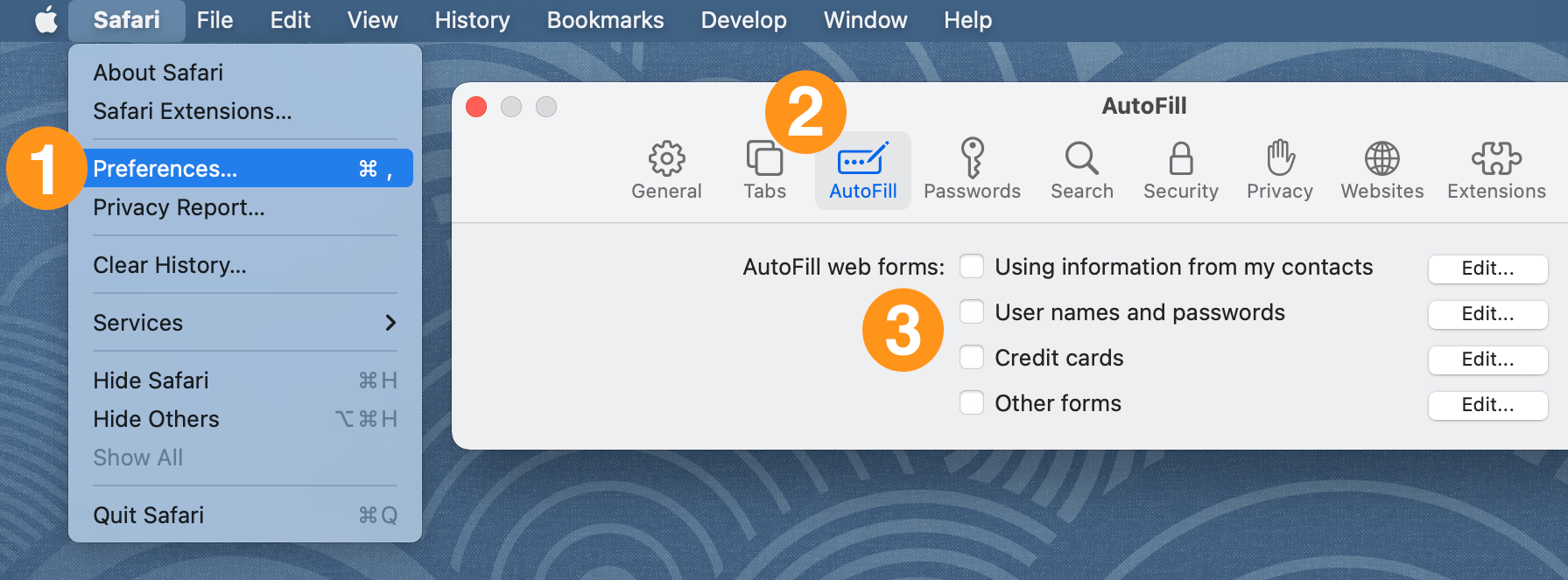Choose Hide Others menu item
Image resolution: width=1568 pixels, height=580 pixels.
pyautogui.click(x=244, y=419)
